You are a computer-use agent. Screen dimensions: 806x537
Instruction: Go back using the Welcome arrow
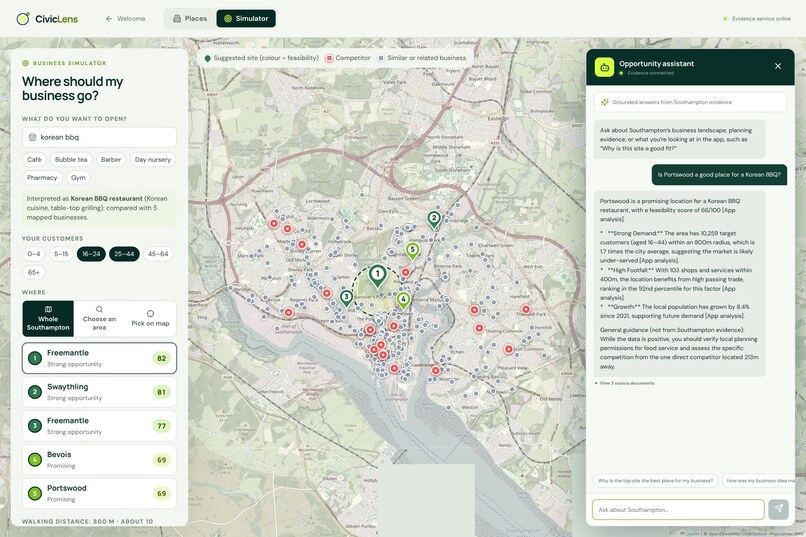[125, 18]
